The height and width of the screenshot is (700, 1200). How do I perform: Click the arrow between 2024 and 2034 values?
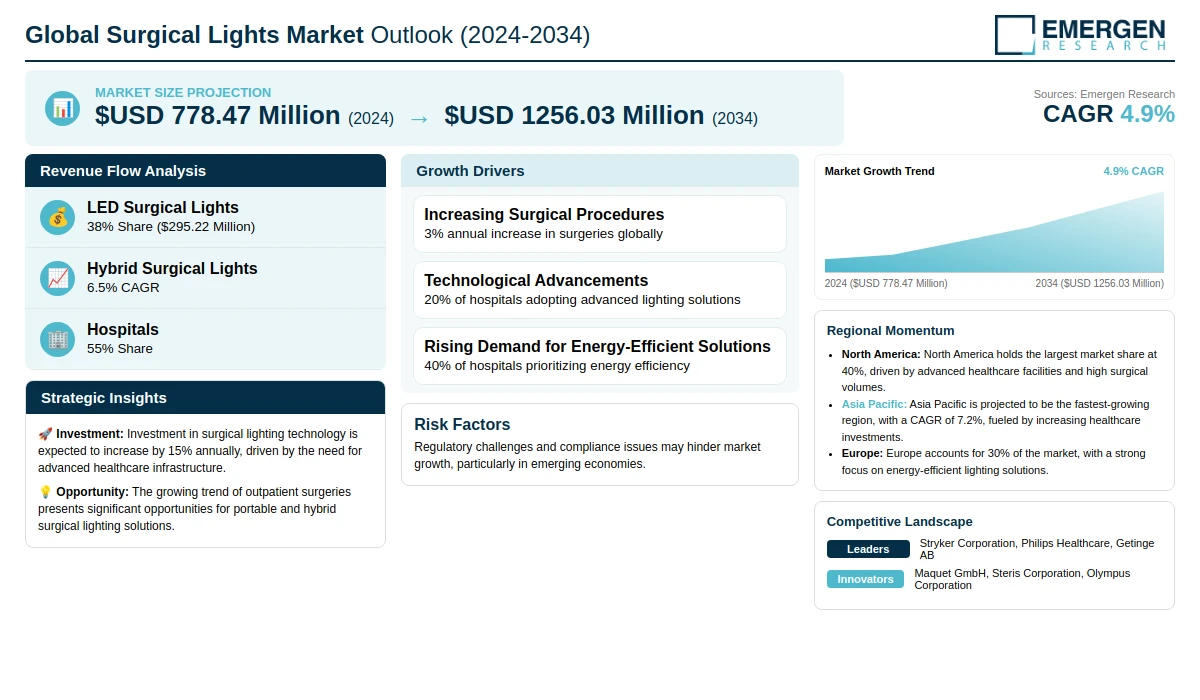(x=419, y=118)
